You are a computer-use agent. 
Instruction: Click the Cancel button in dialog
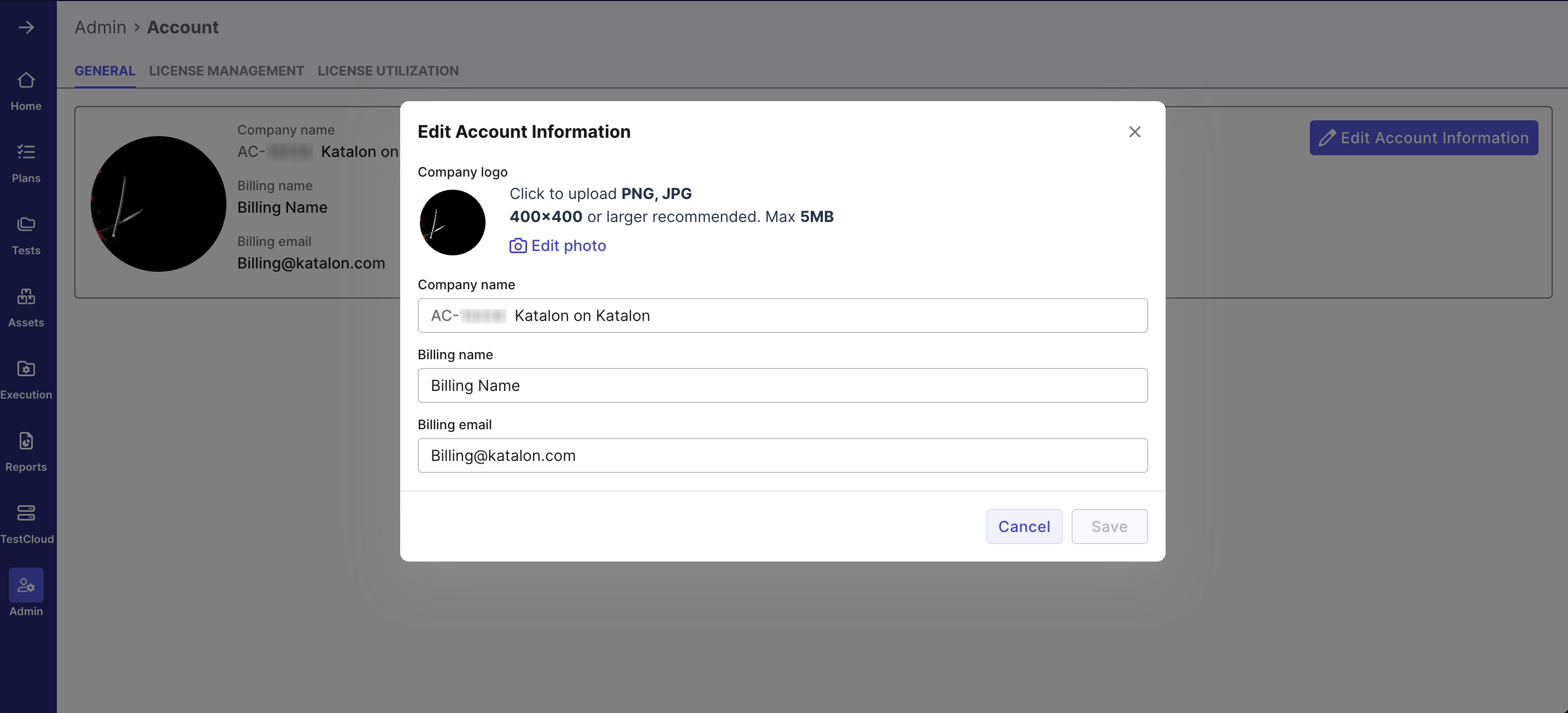click(x=1023, y=526)
